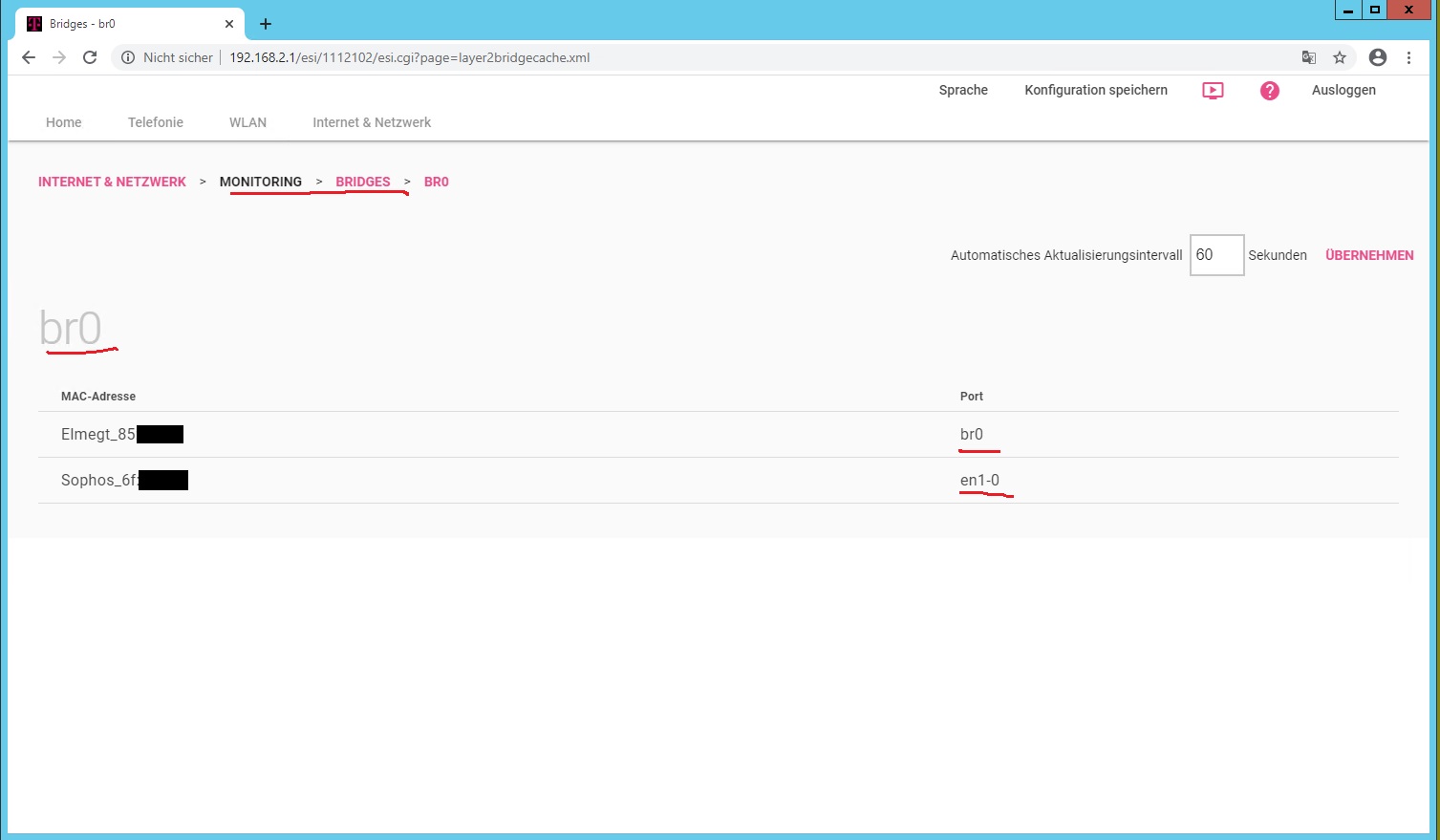Reload the page with refresh icon
This screenshot has height=840, width=1440.
(x=90, y=57)
